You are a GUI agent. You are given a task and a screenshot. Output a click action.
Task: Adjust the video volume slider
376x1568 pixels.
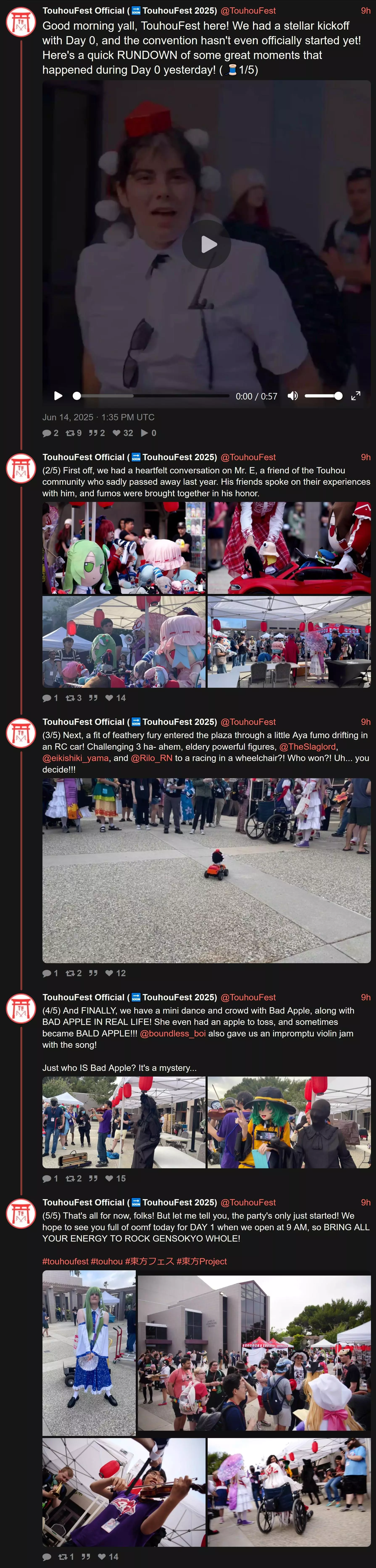tap(323, 396)
